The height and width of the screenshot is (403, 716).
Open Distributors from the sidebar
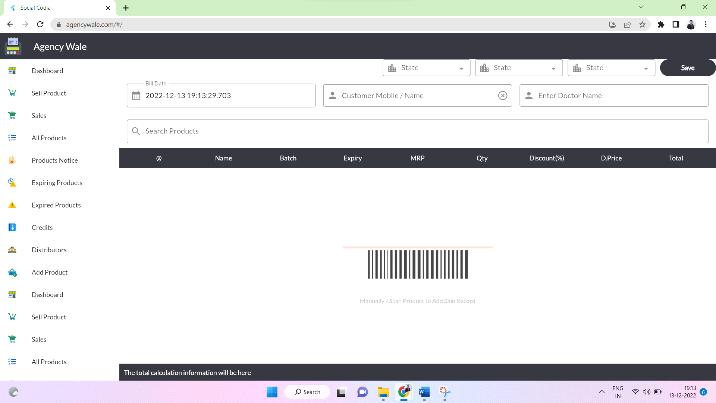[x=49, y=250]
